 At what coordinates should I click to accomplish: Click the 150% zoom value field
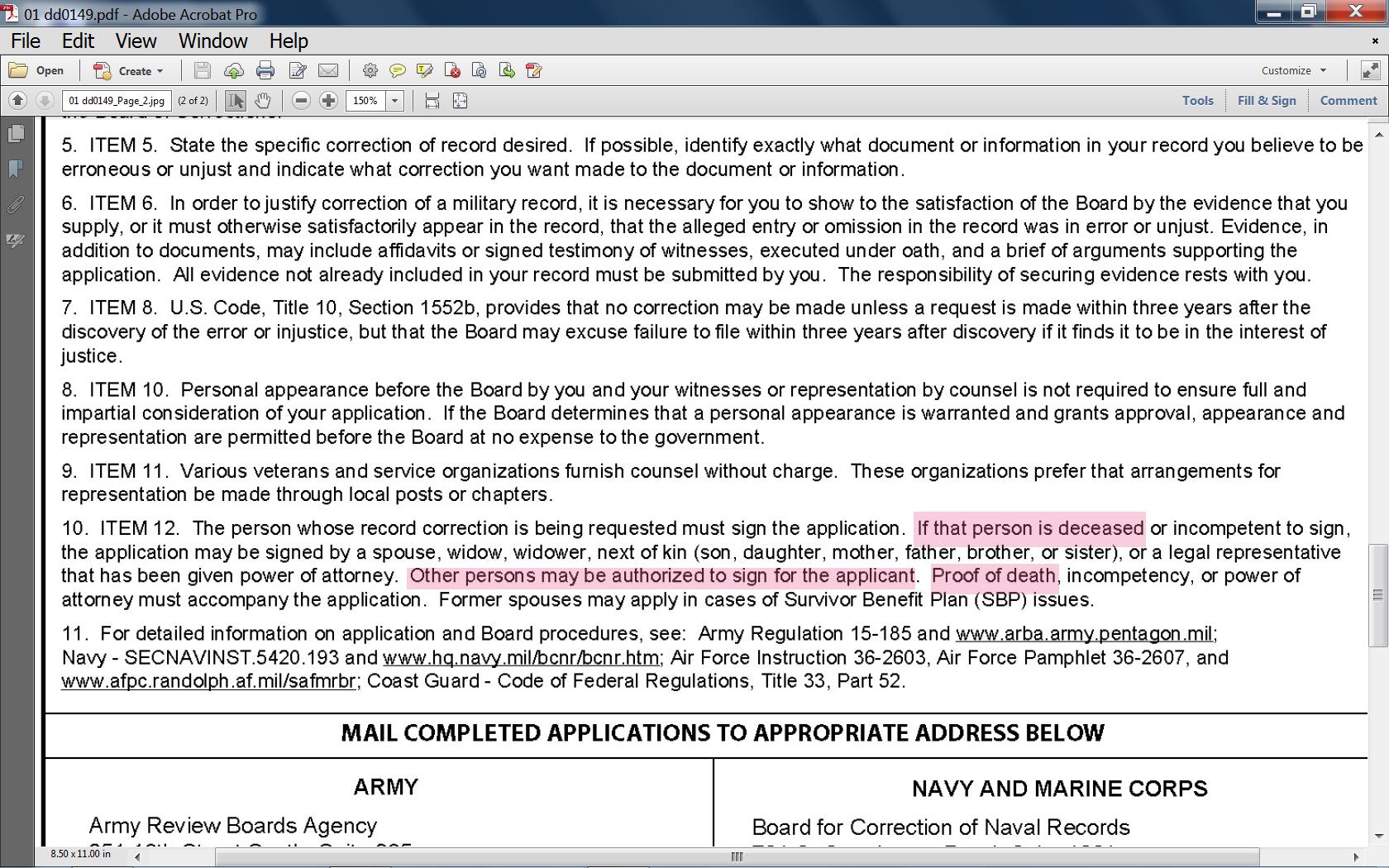[366, 101]
